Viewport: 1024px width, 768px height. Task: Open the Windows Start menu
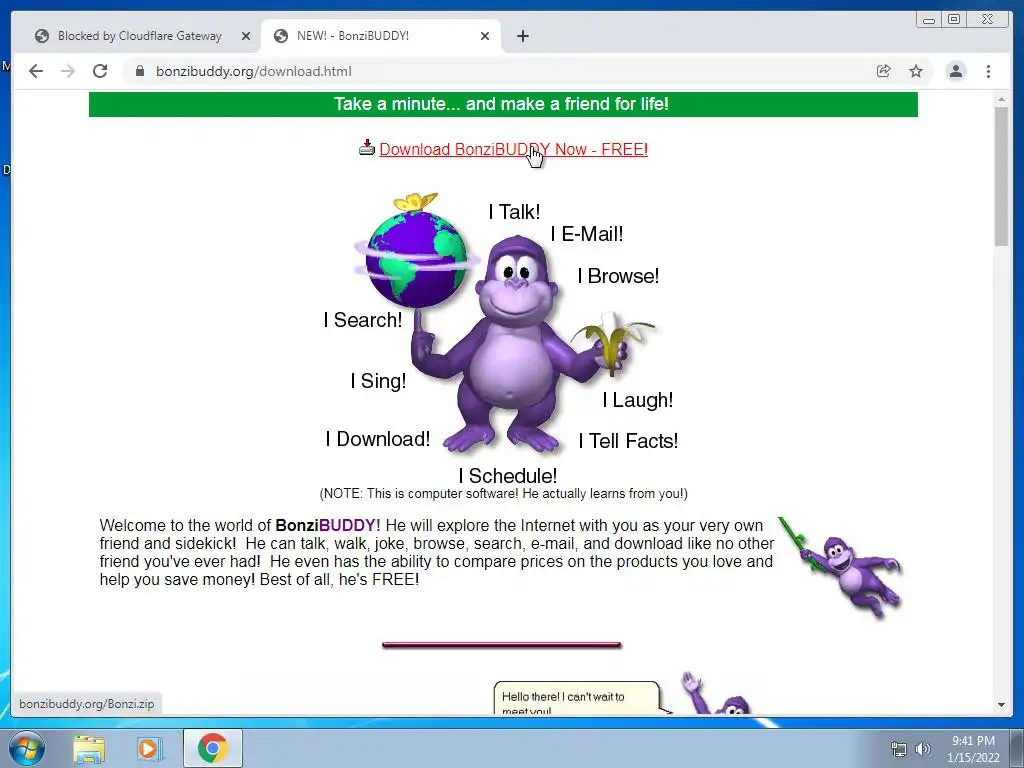click(x=26, y=748)
